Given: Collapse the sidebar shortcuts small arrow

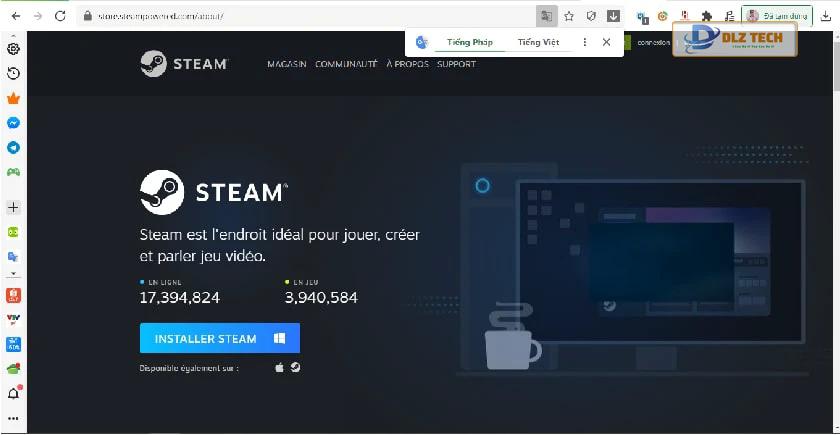Looking at the screenshot, I should tap(13, 274).
